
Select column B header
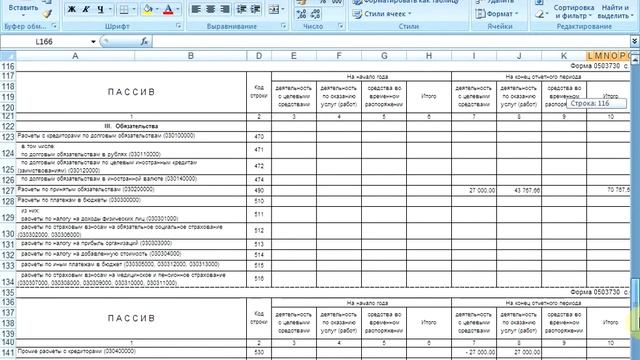191,56
